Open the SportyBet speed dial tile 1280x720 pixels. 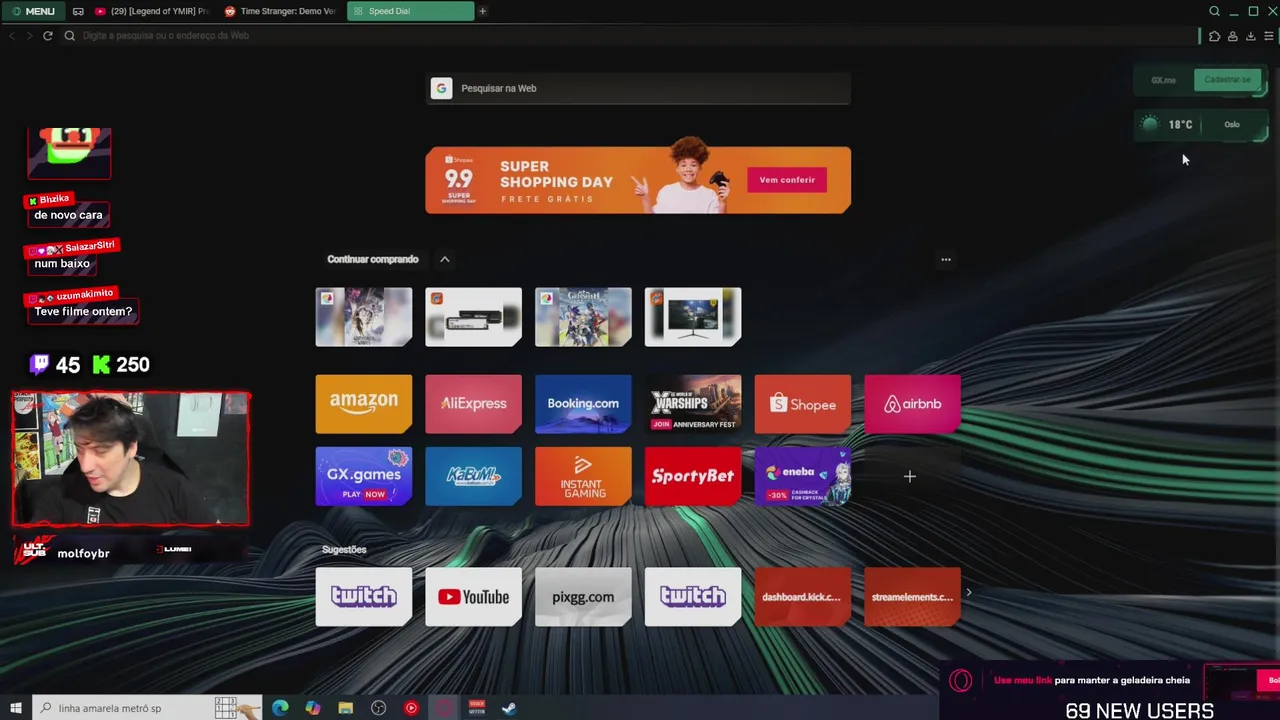point(693,476)
